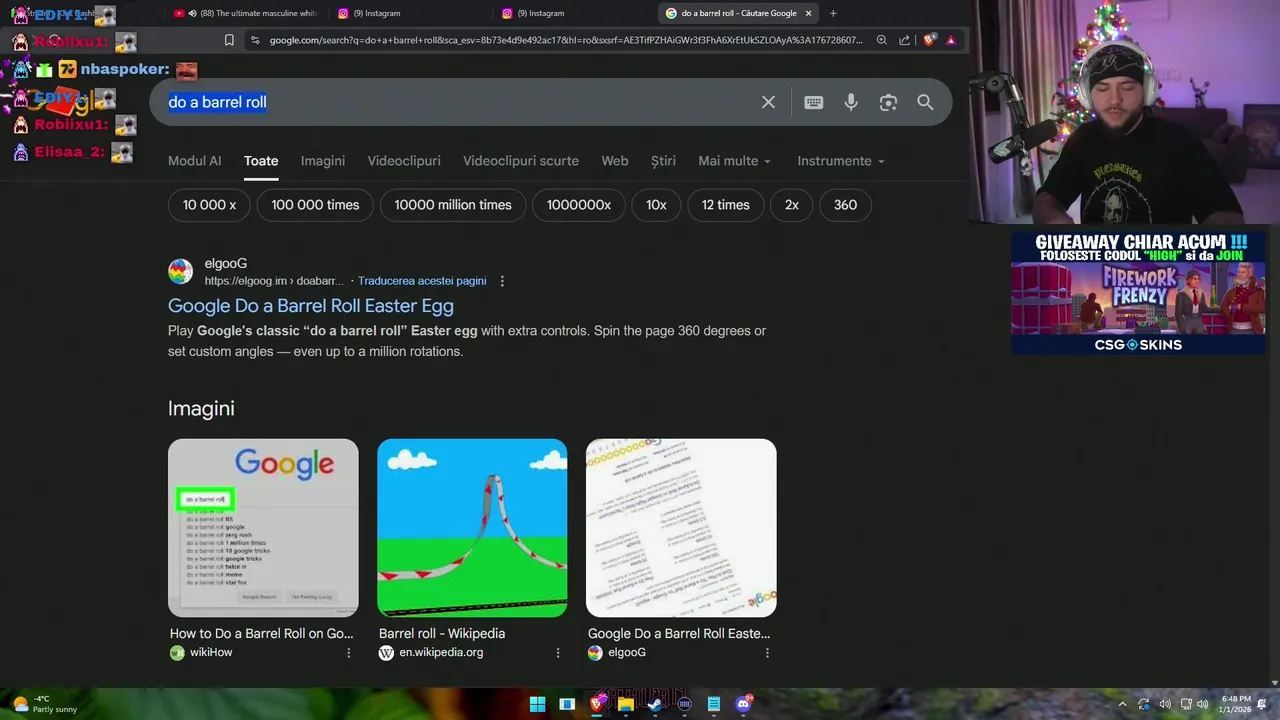Select the '10 000 x' suggestion chip
The height and width of the screenshot is (720, 1280).
209,205
